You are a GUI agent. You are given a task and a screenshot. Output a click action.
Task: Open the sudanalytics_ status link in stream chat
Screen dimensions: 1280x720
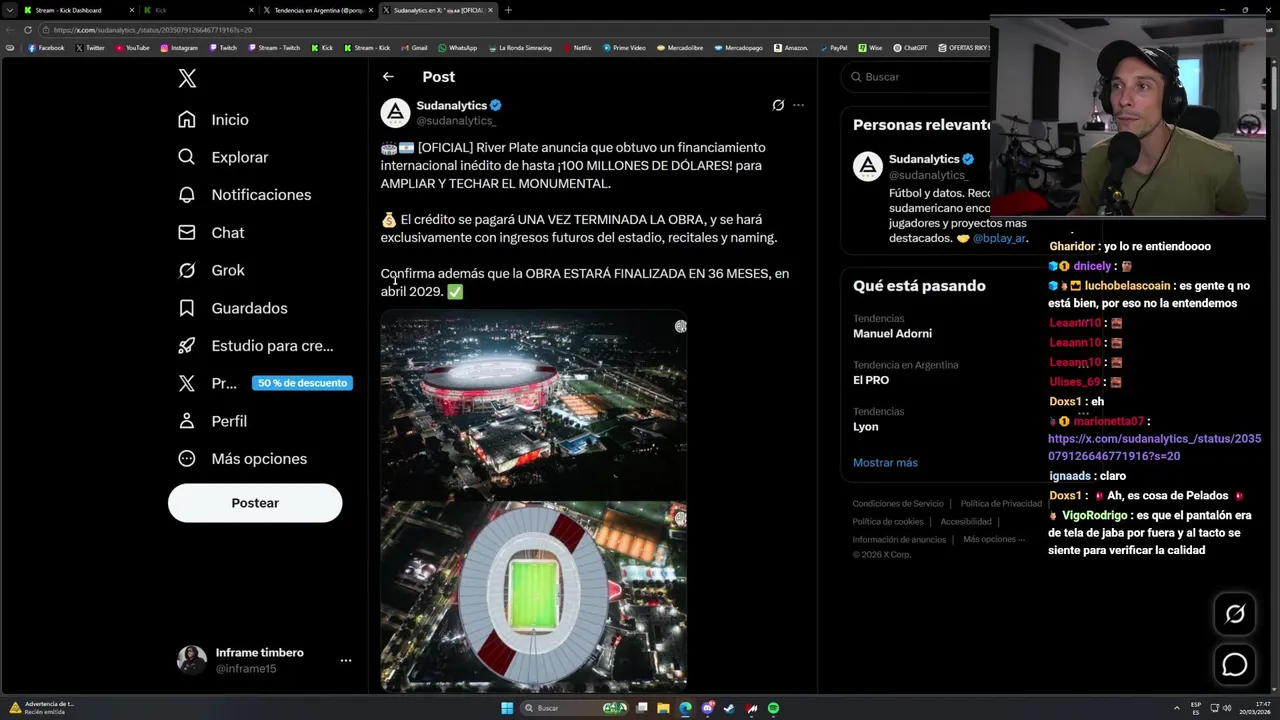point(1154,447)
